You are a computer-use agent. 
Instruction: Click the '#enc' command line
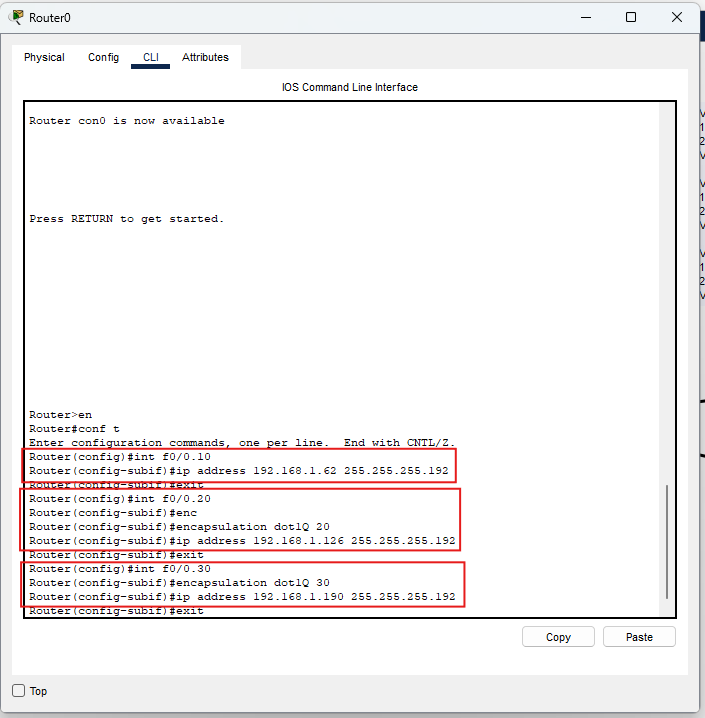(113, 513)
